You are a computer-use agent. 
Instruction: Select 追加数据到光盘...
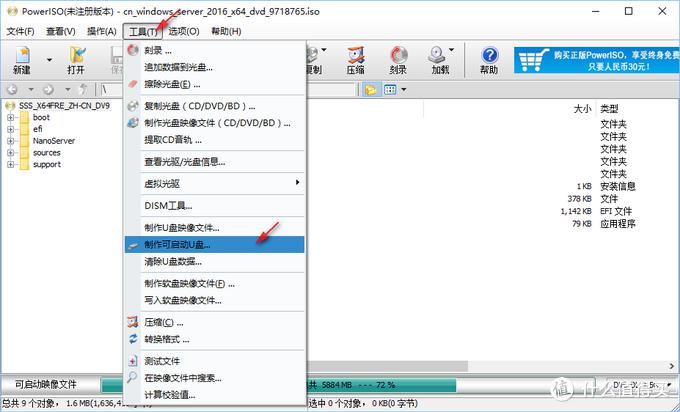(215, 67)
